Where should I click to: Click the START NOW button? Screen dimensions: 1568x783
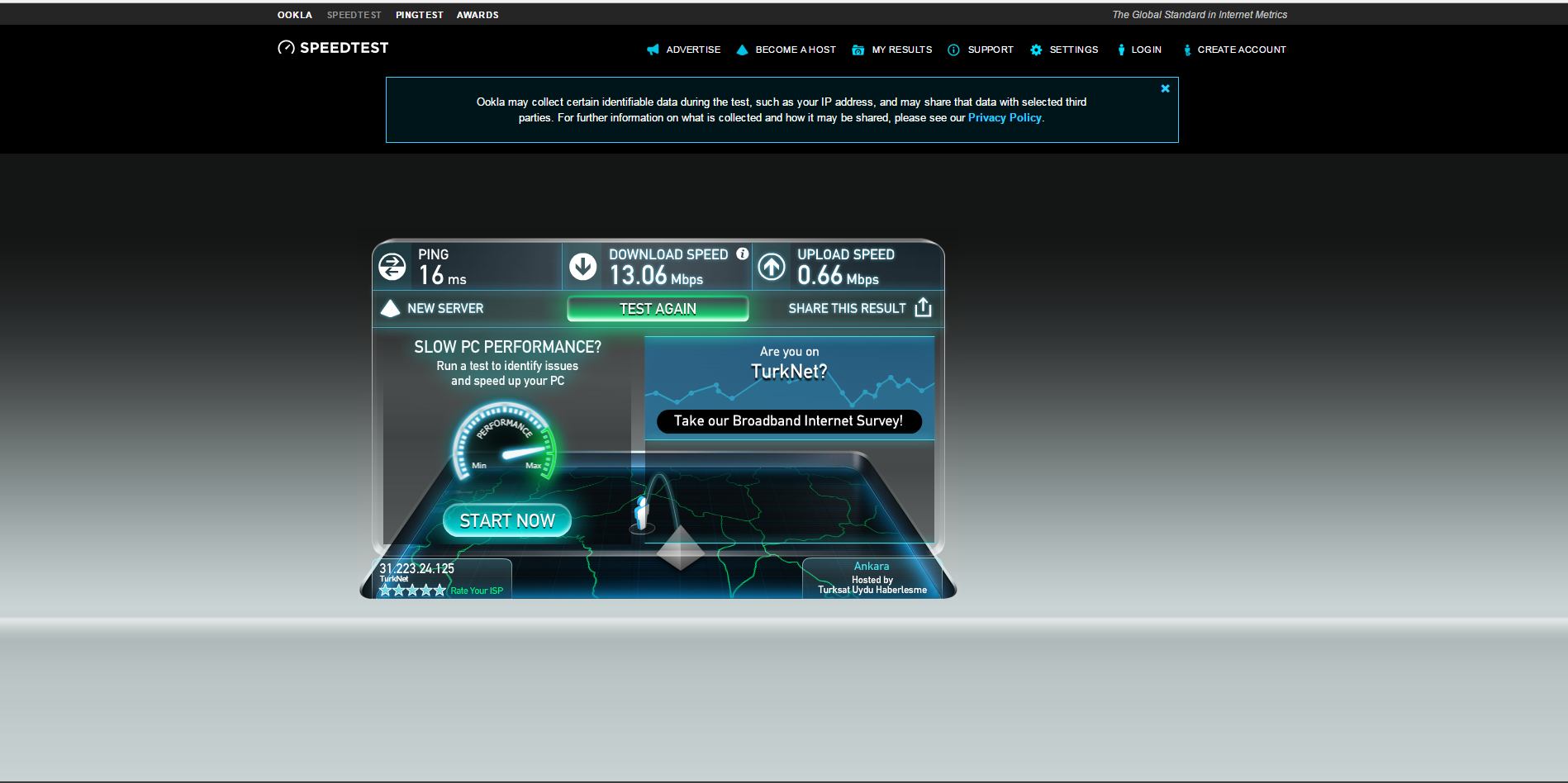coord(507,520)
